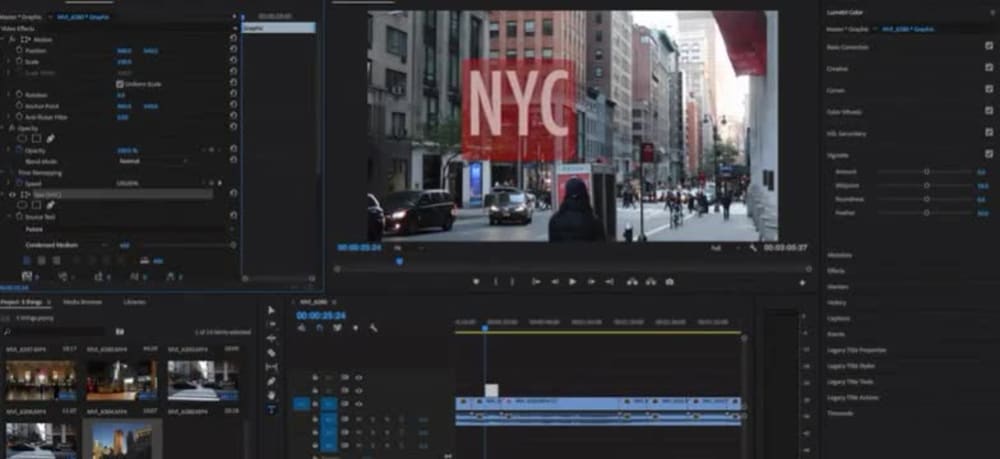This screenshot has width=1000, height=459.
Task: Toggle insert sequences as nests icon
Action: [x=302, y=328]
